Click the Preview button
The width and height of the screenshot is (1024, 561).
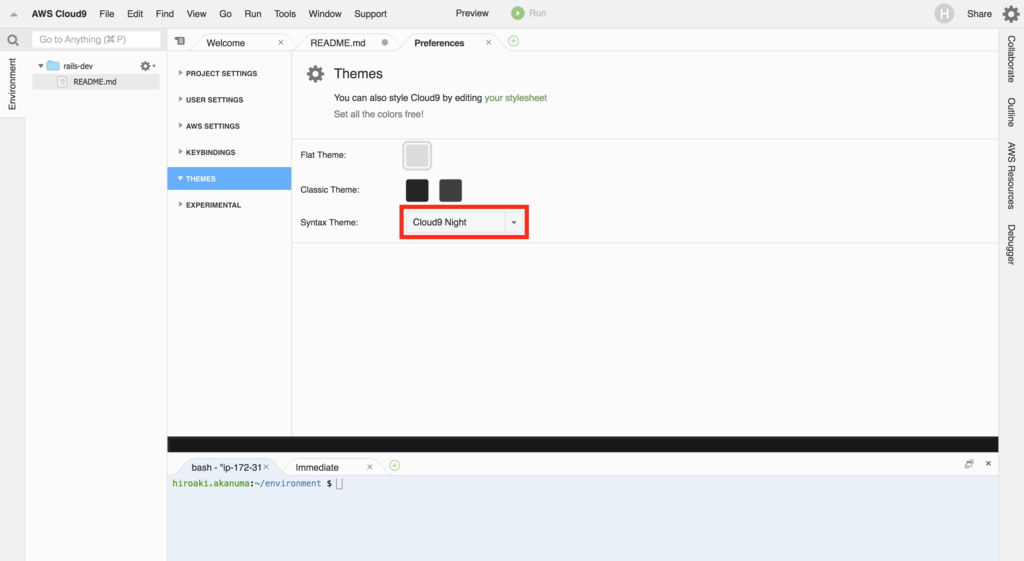472,13
